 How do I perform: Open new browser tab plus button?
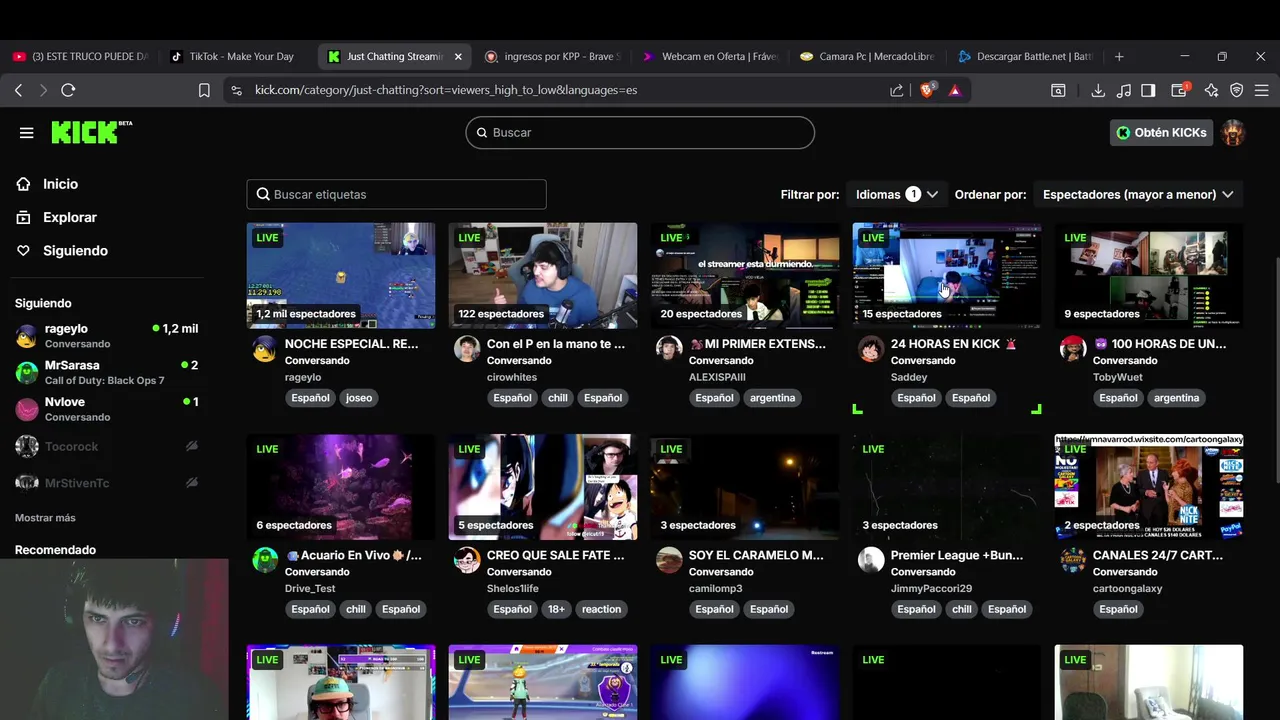click(1119, 57)
